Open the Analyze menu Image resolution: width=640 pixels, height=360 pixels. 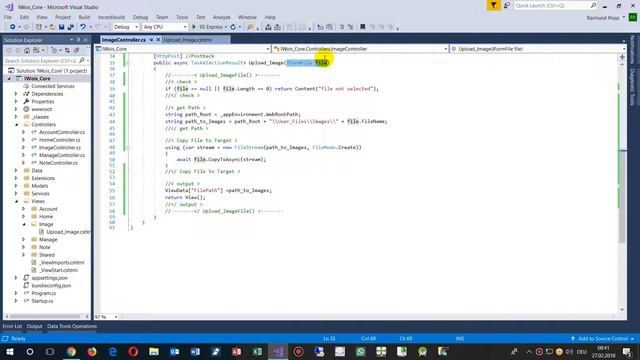(221, 17)
